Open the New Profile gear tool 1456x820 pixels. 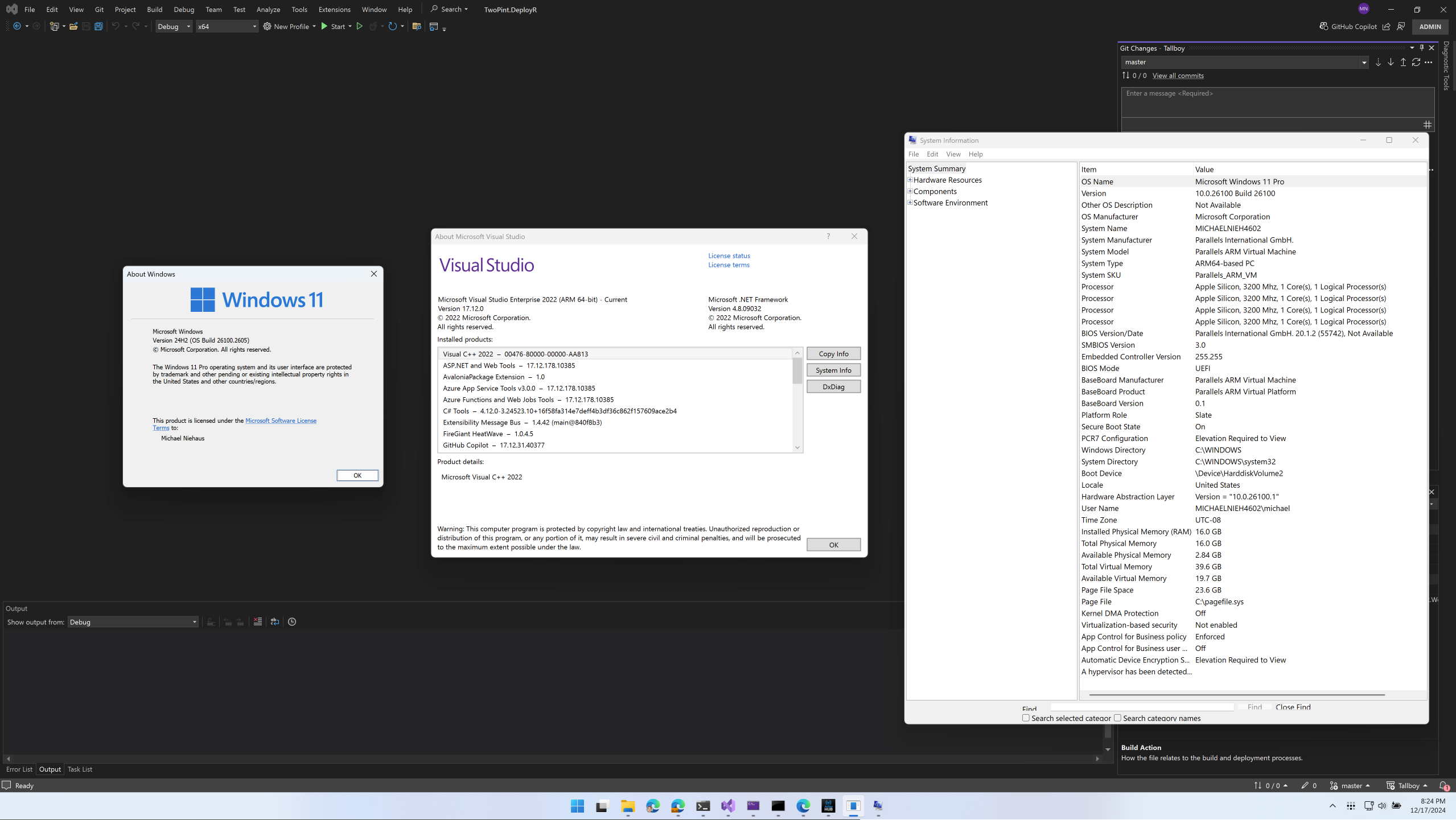coord(266,26)
